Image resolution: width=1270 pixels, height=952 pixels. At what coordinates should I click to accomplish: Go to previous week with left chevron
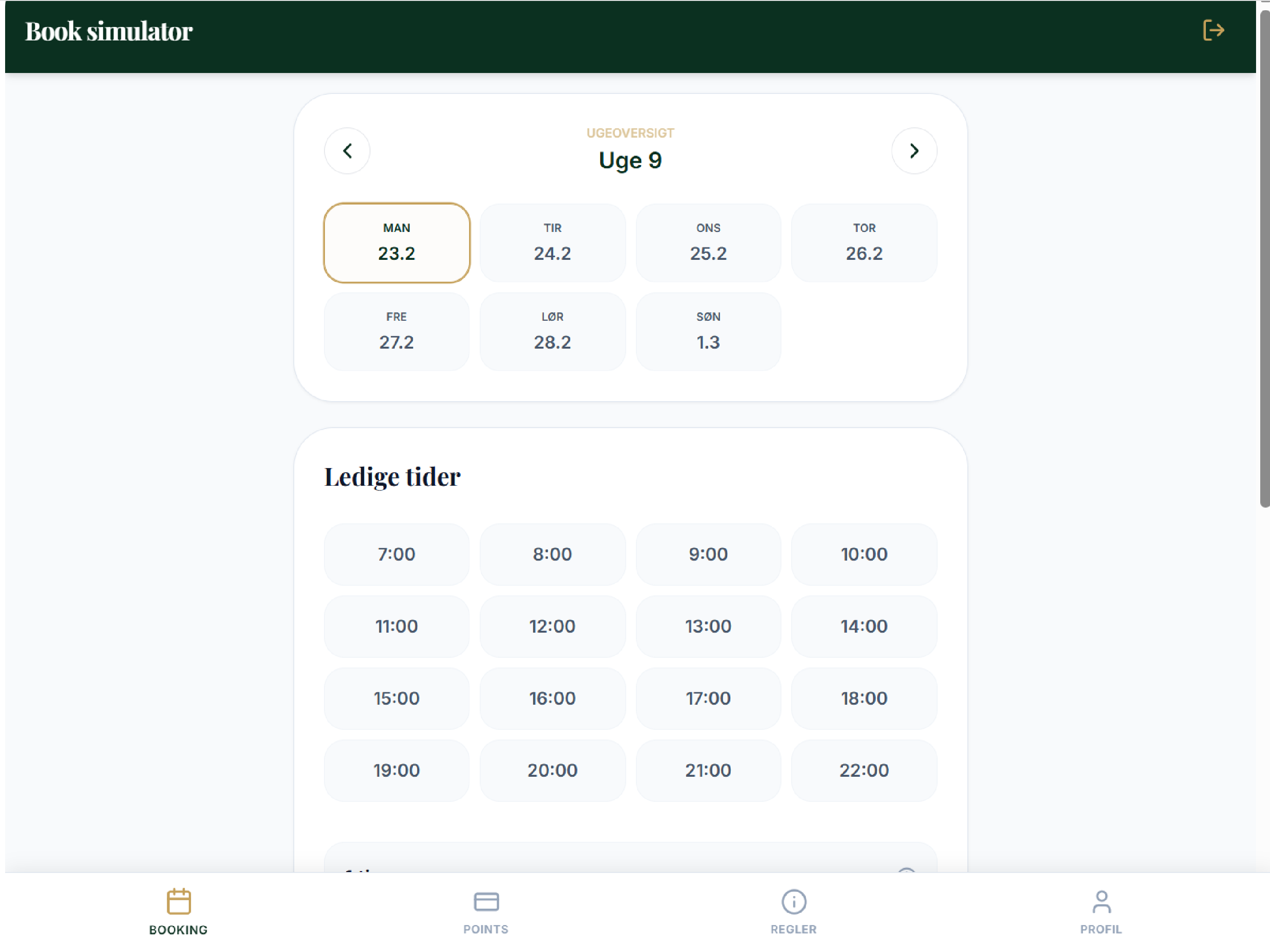pos(347,151)
